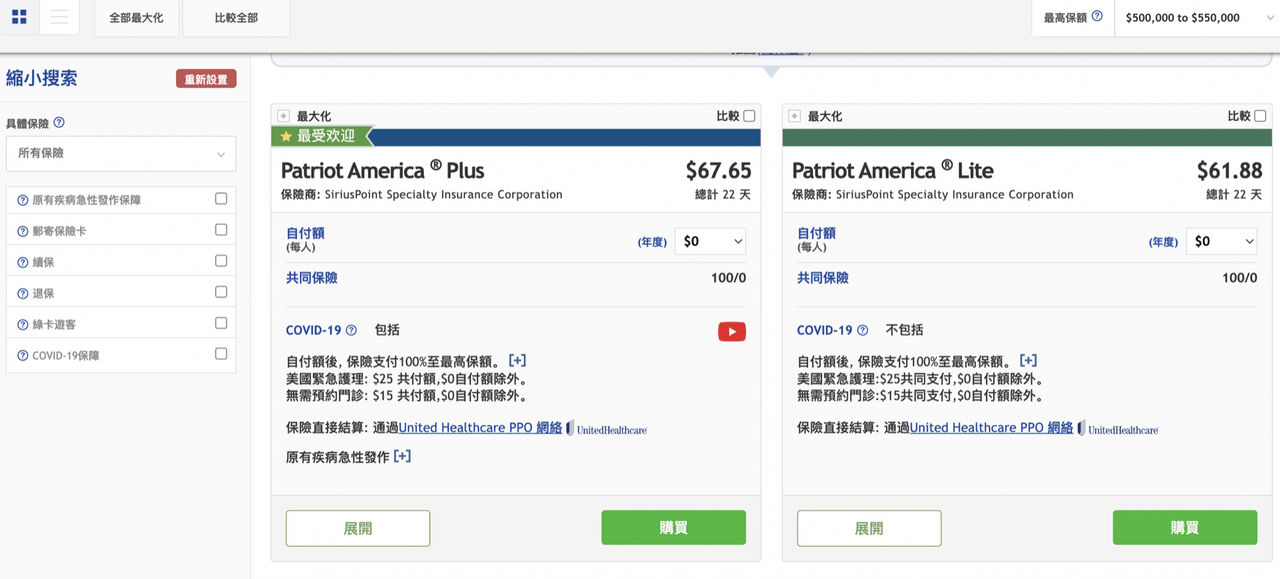Open 自付額 $0 dropdown for Plus plan

tap(711, 241)
